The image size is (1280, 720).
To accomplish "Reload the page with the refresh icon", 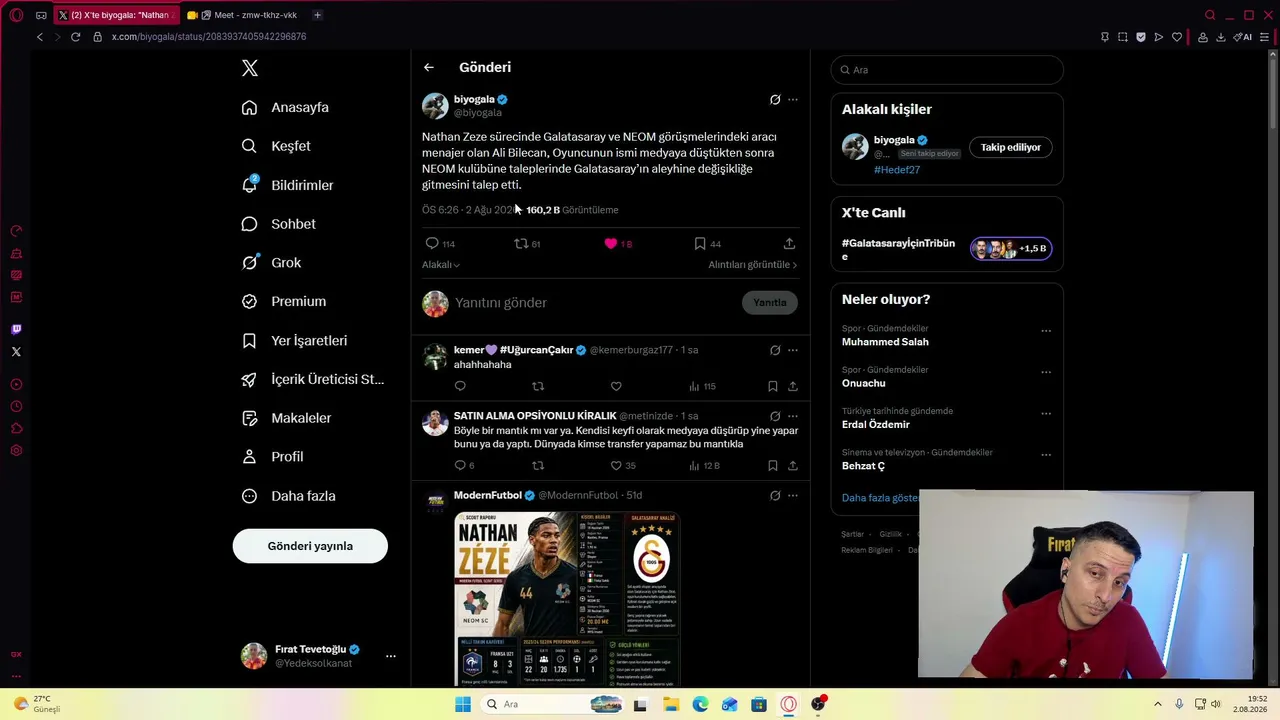I will coord(75,37).
